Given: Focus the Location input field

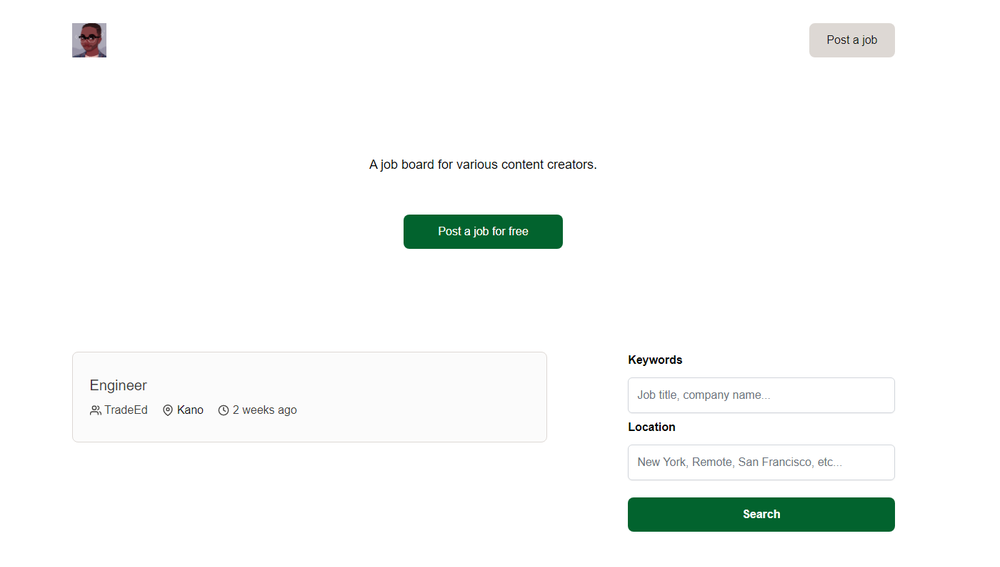Looking at the screenshot, I should point(761,462).
